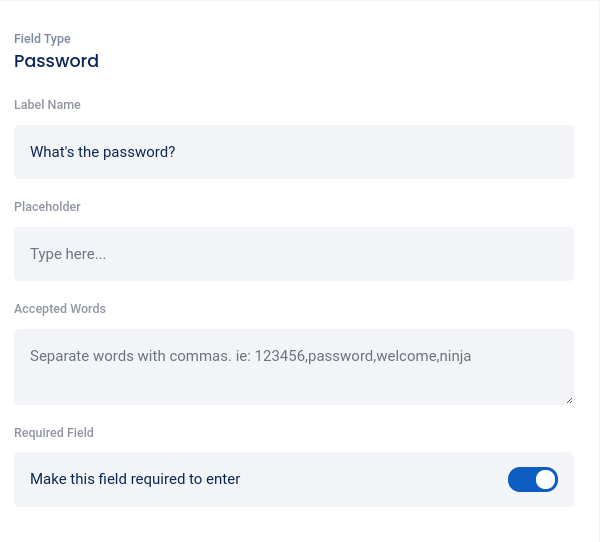Disable the required field toggle switch

(x=532, y=480)
